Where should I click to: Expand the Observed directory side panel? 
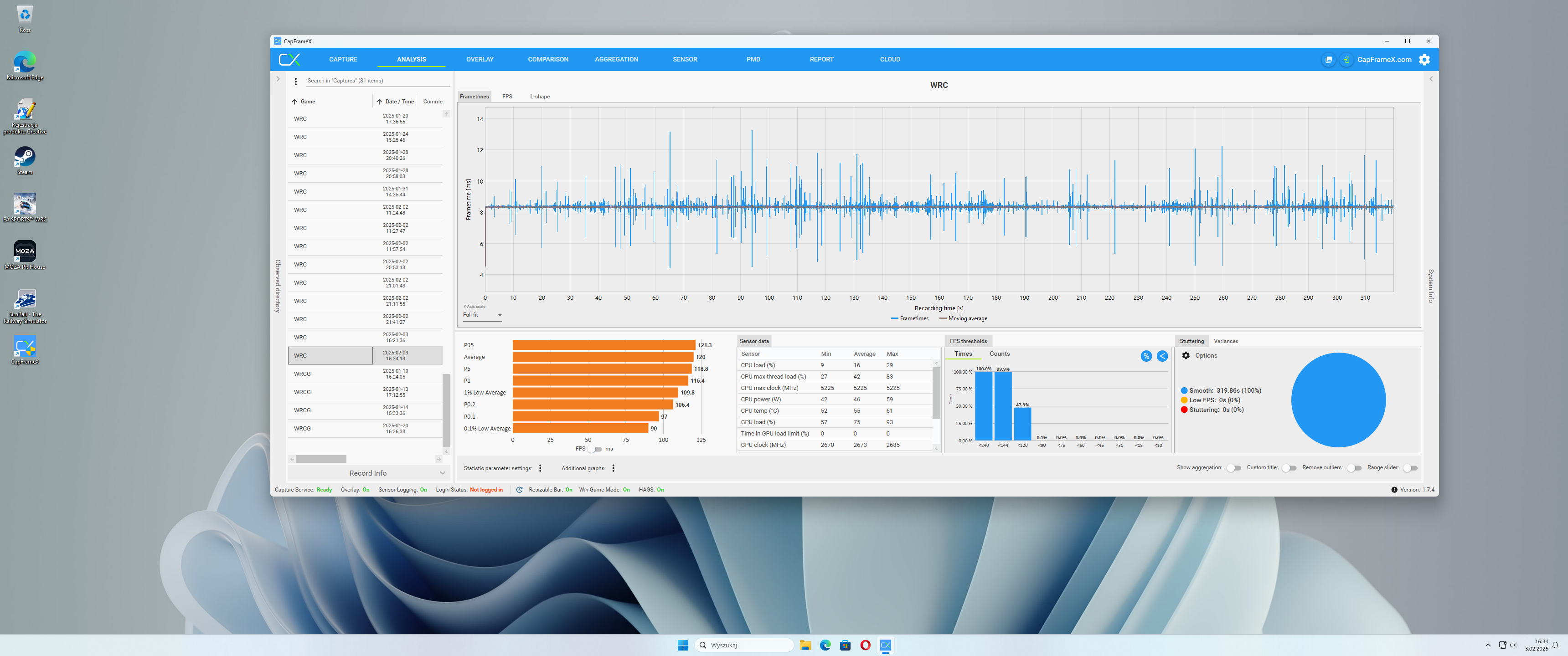[278, 79]
